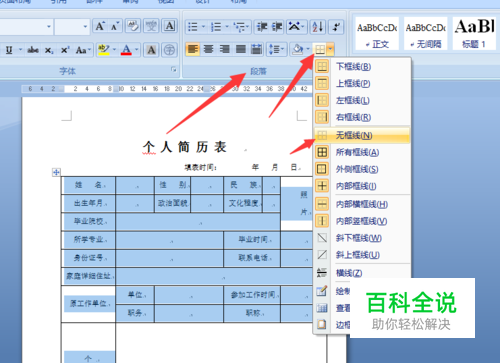Screen dimensions: 500x363
Task: Expand the font color dropdown arrow
Action: pos(137,50)
